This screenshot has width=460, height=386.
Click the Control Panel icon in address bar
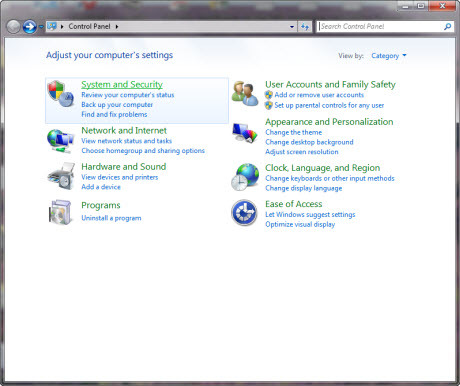52,26
